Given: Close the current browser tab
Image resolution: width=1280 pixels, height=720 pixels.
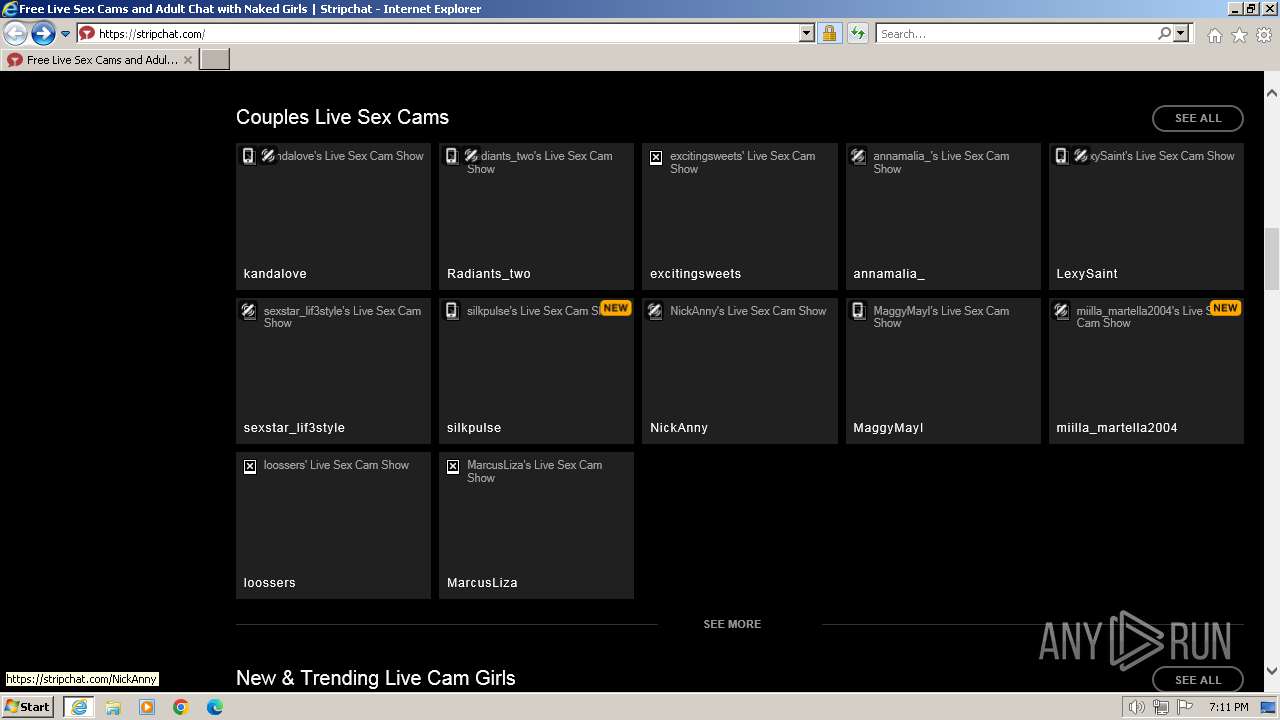Looking at the screenshot, I should tap(188, 60).
